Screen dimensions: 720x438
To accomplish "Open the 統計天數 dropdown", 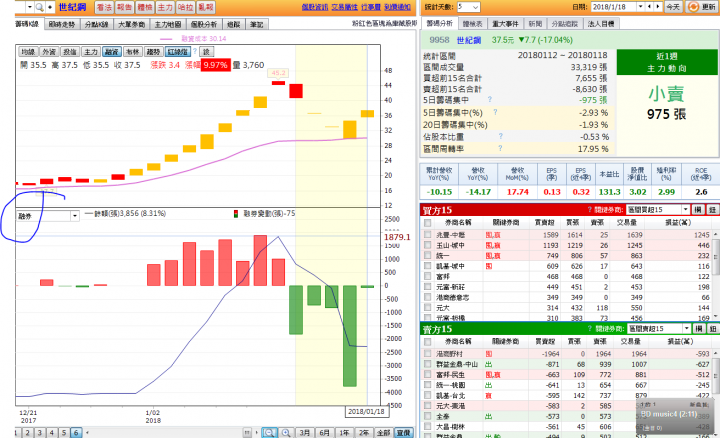I will [468, 7].
